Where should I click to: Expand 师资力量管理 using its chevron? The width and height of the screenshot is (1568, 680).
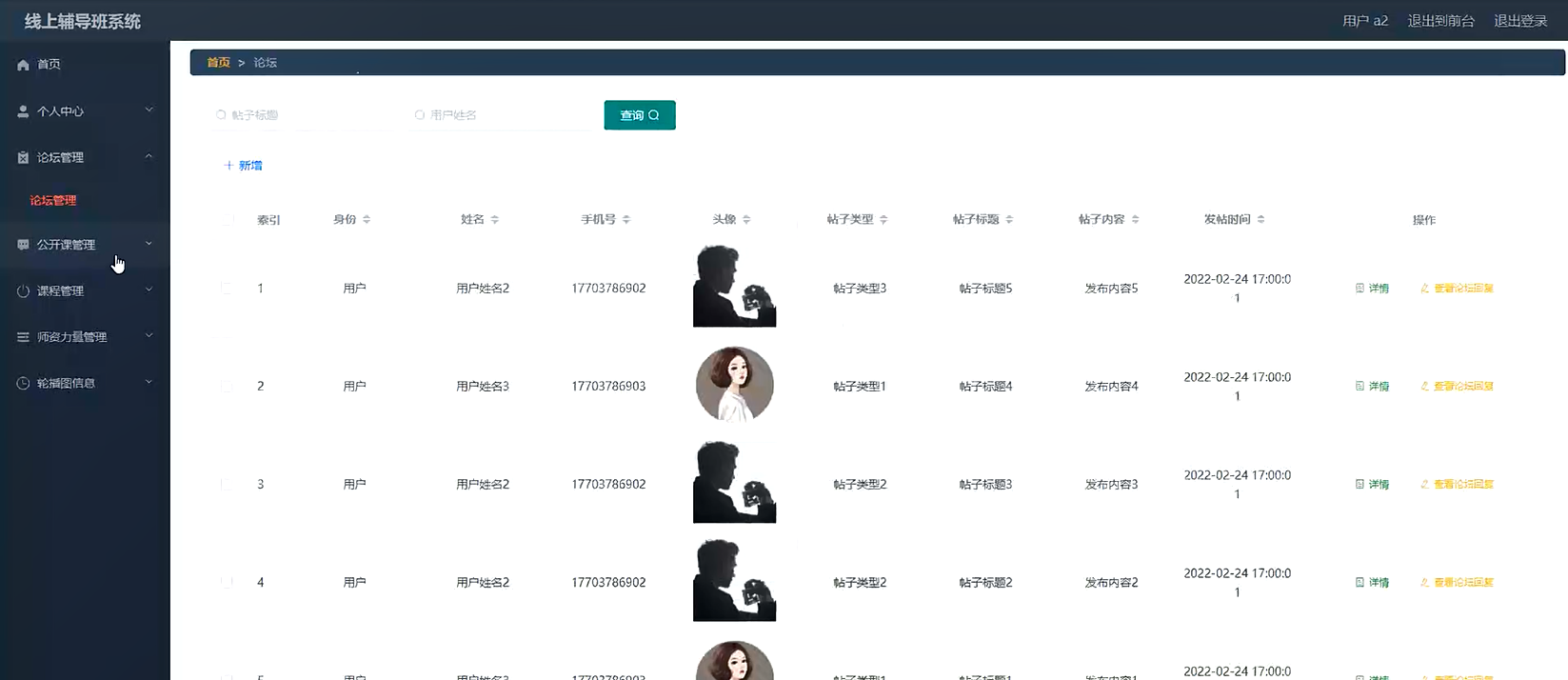pos(149,336)
